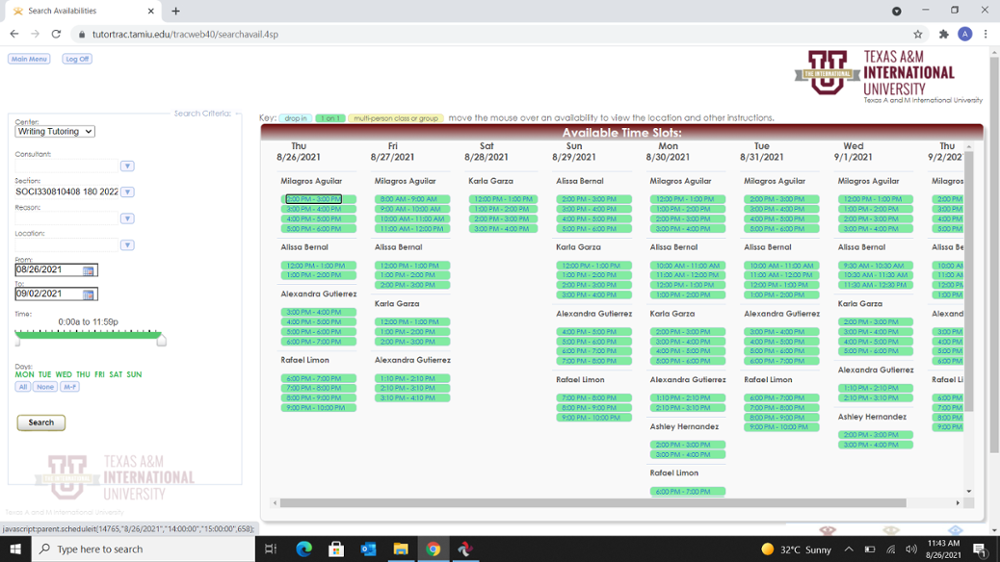The height and width of the screenshot is (562, 1000).
Task: Select Tue 8/31 Alissa Bernal 10:00 AM - 11:00 AM
Action: click(x=781, y=265)
